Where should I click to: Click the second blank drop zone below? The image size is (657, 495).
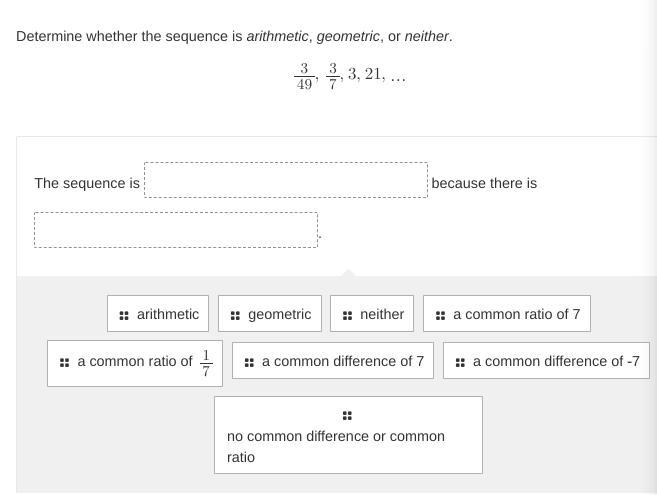(x=175, y=230)
